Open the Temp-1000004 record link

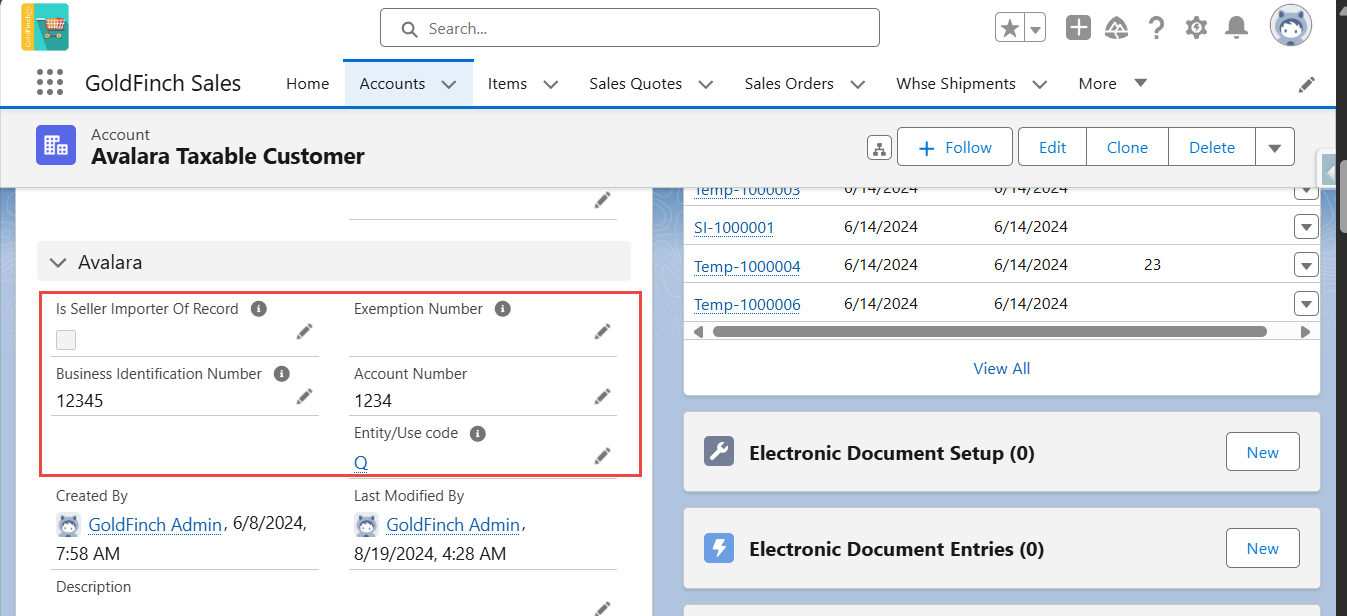[747, 266]
